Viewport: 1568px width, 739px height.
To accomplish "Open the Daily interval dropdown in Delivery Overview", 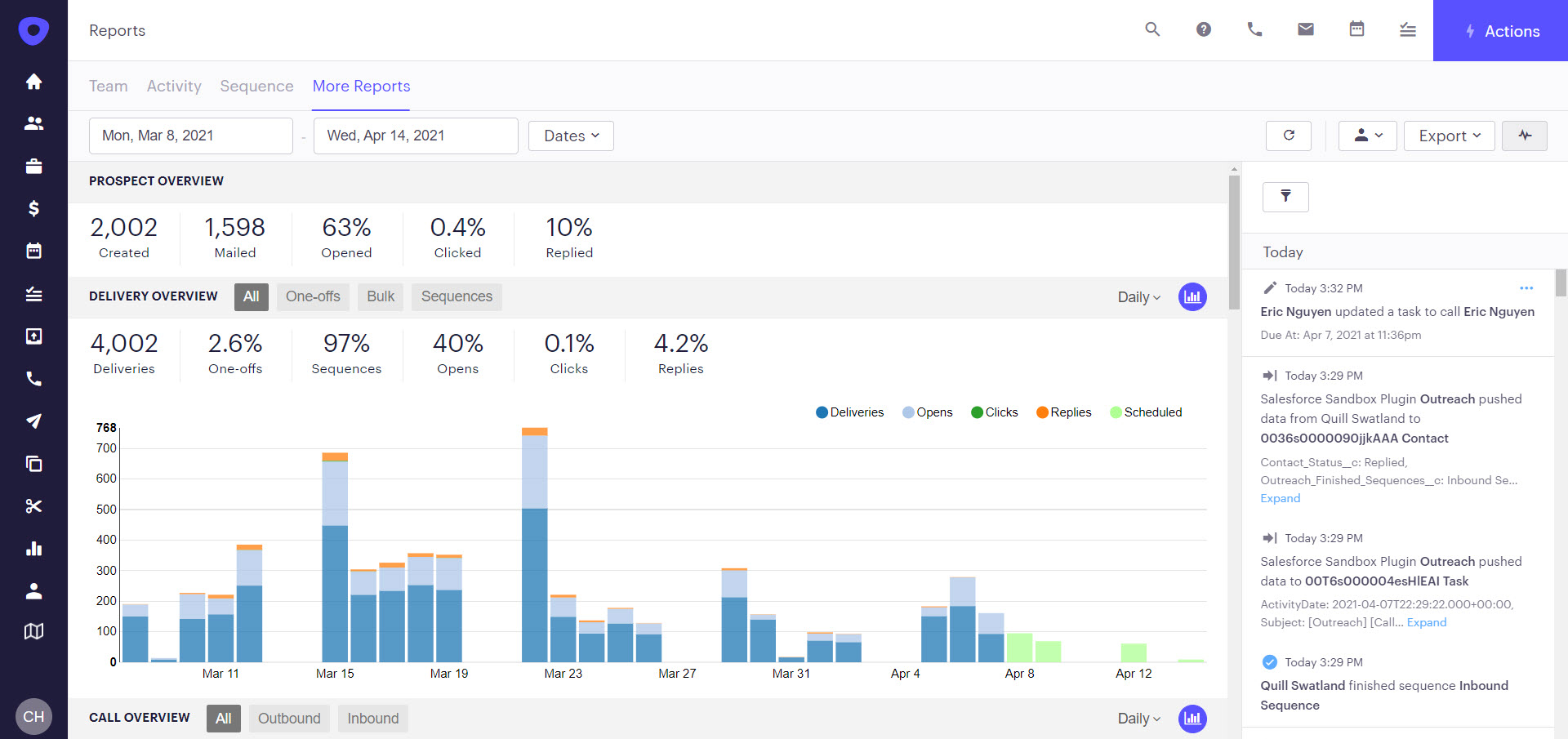I will pos(1138,296).
